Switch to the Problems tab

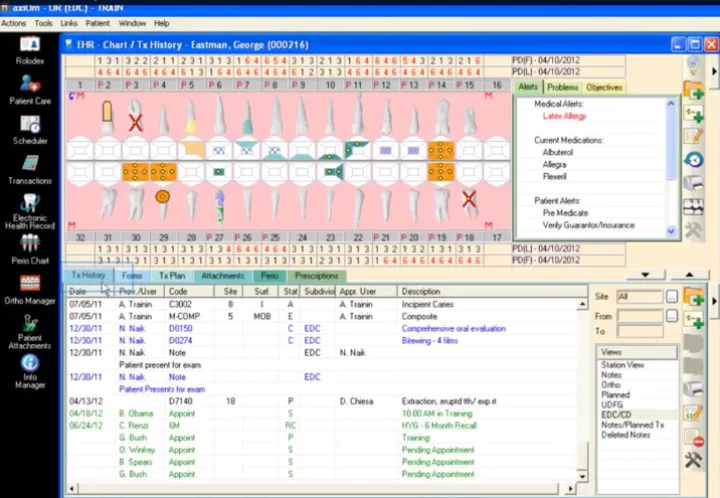click(x=563, y=88)
